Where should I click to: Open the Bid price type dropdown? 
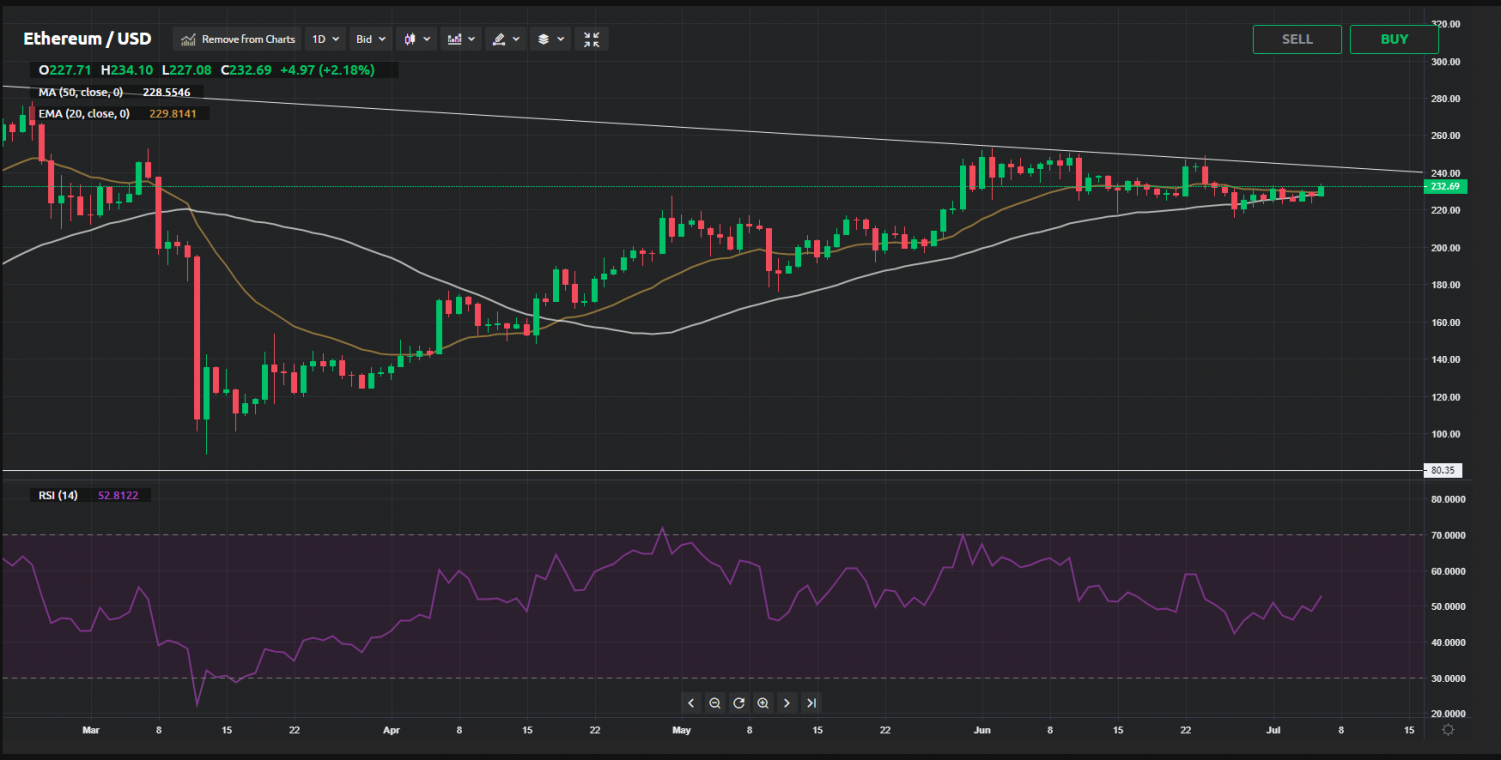(x=371, y=39)
